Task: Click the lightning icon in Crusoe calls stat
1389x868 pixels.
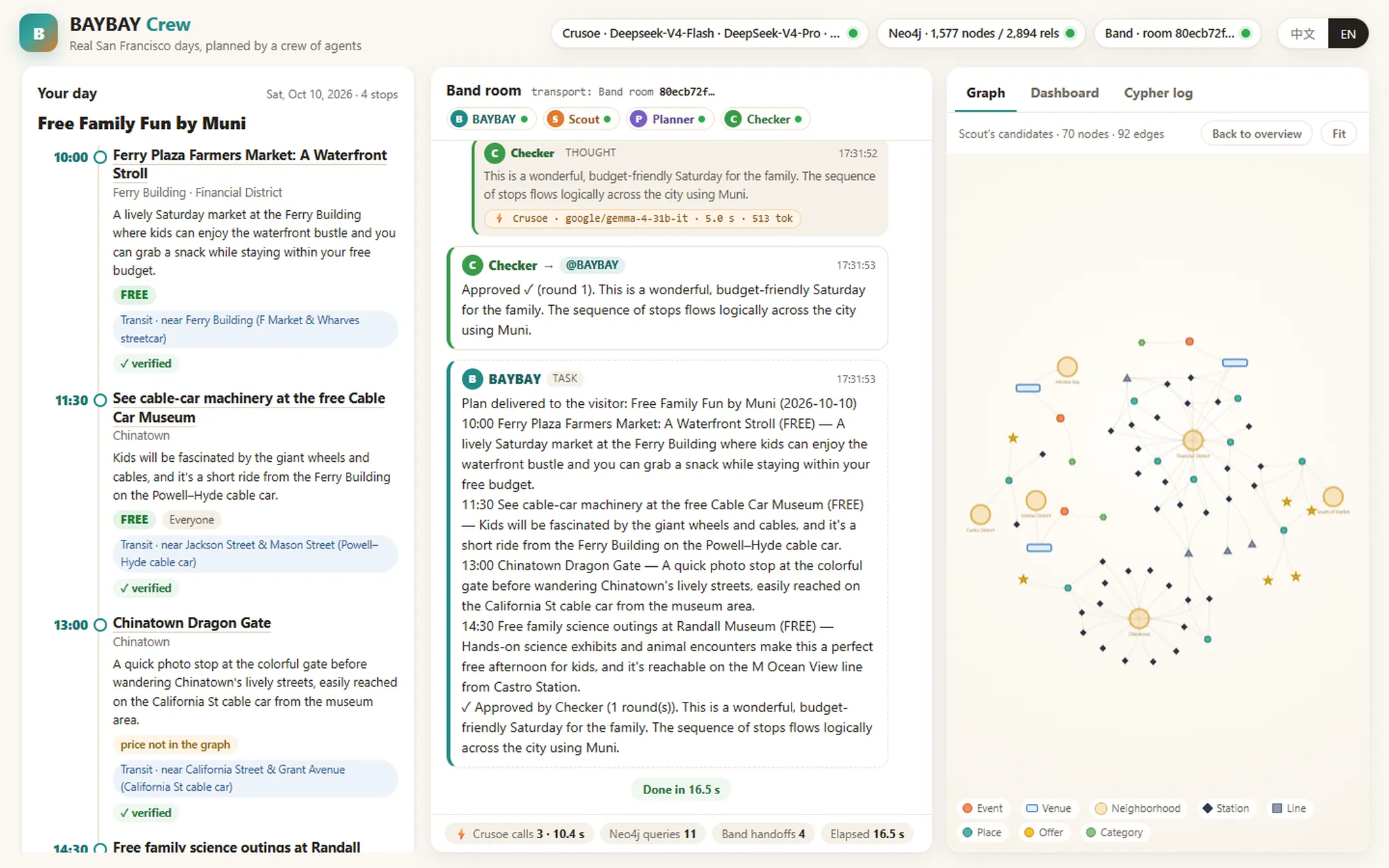Action: click(x=461, y=834)
